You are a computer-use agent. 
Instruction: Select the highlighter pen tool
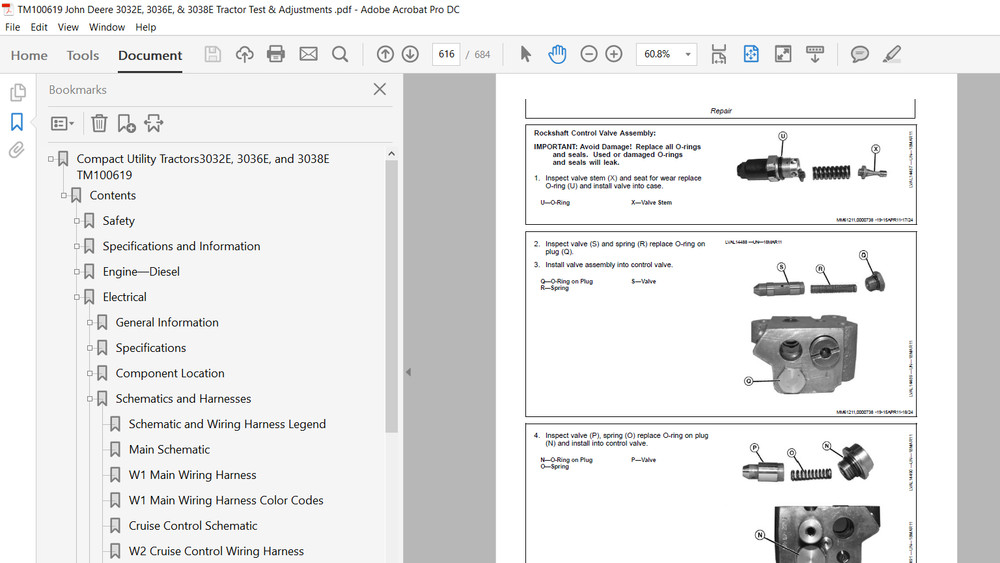[892, 54]
